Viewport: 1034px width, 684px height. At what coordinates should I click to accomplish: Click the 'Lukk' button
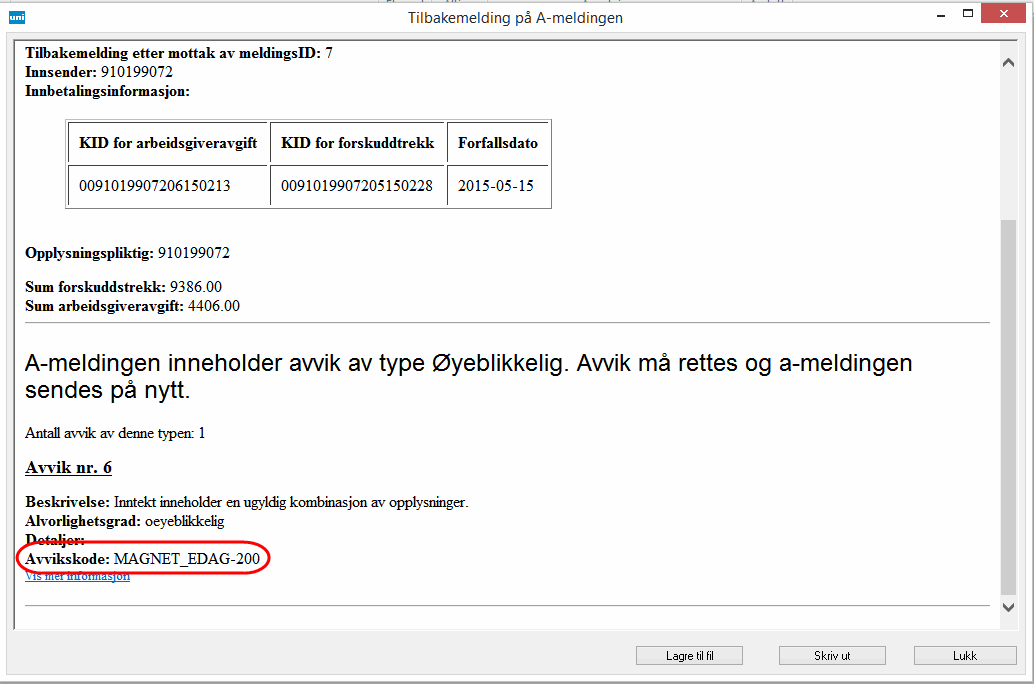pyautogui.click(x=964, y=656)
